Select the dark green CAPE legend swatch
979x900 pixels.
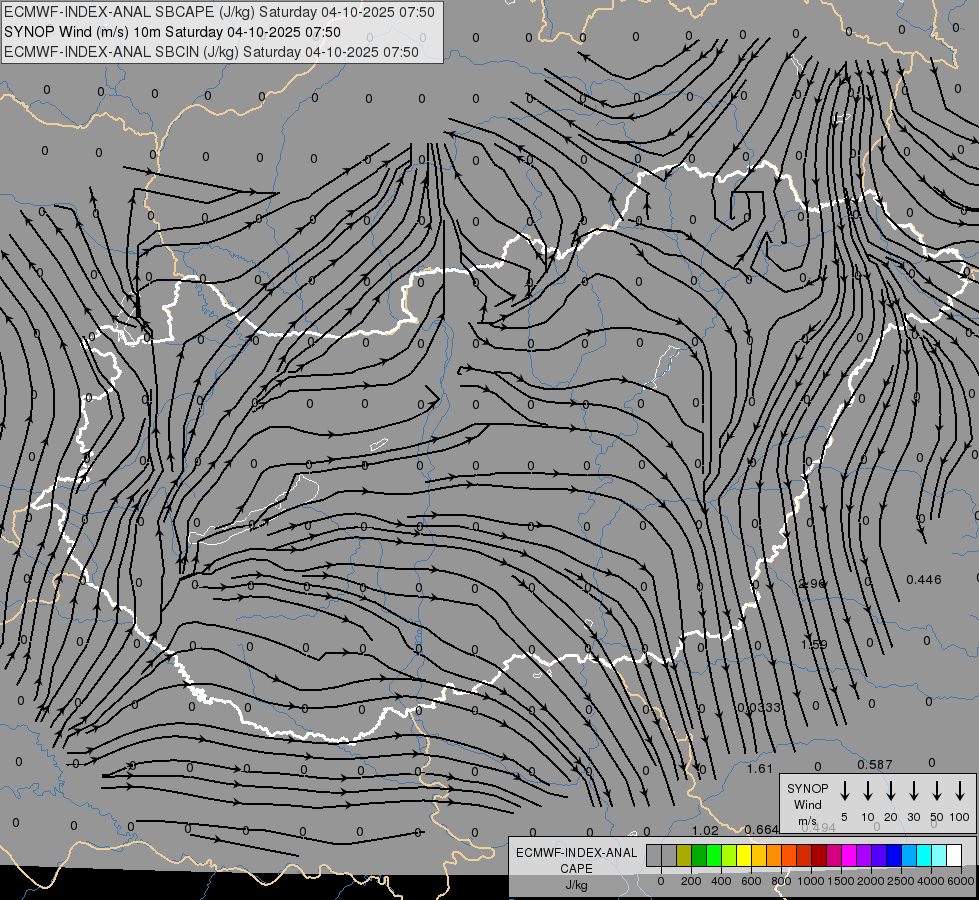pos(699,856)
